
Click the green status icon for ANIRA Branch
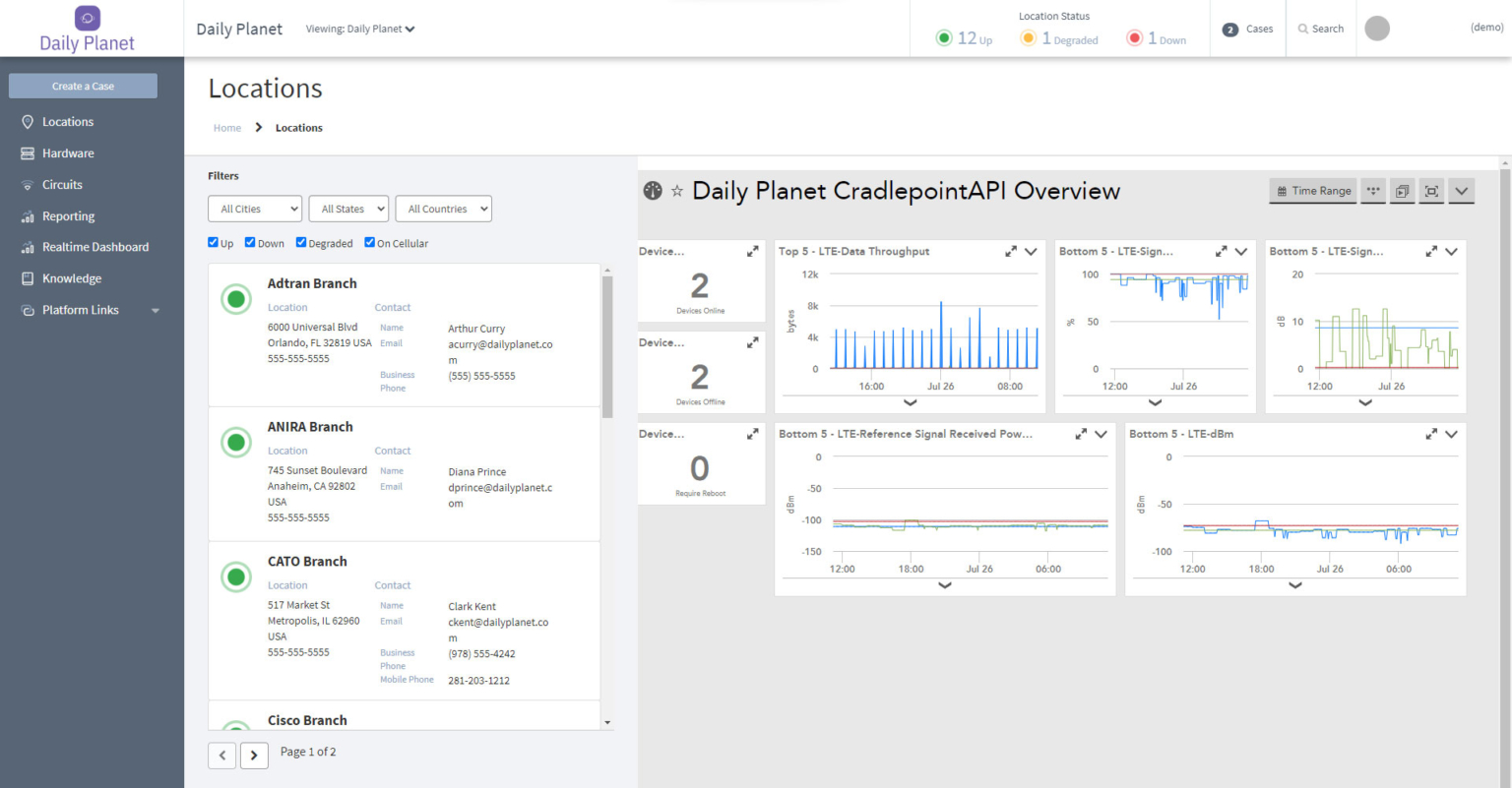[236, 442]
